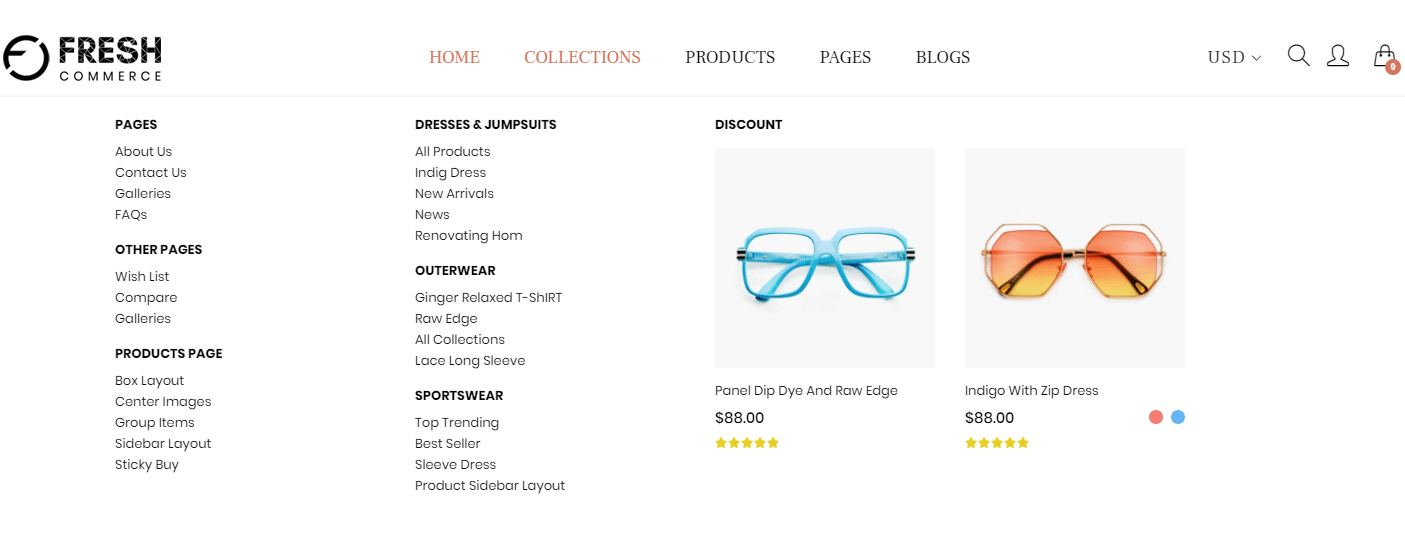Open the user account icon

1337,56
